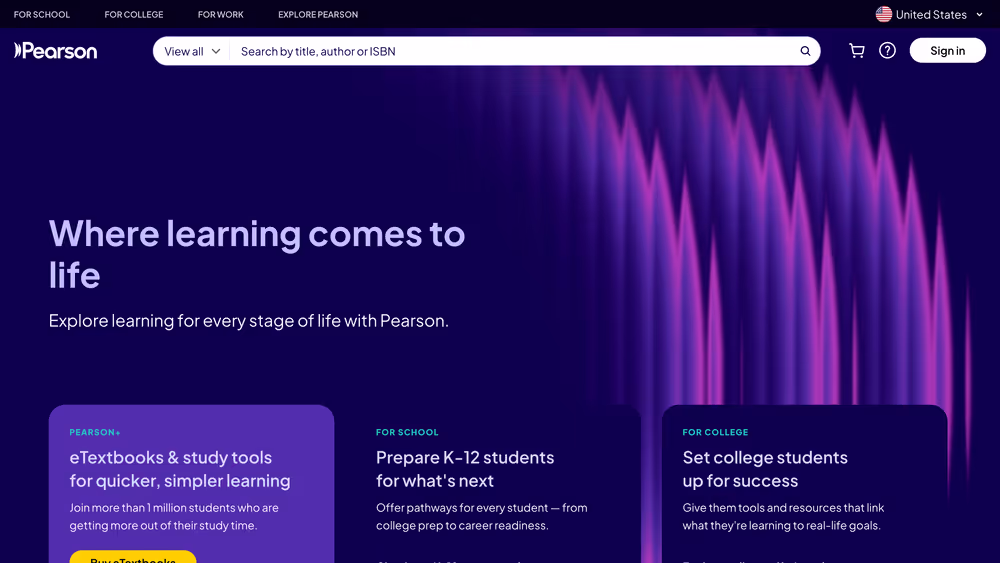This screenshot has height=563, width=1000.
Task: Click the Pearson logo
Action: click(x=56, y=51)
